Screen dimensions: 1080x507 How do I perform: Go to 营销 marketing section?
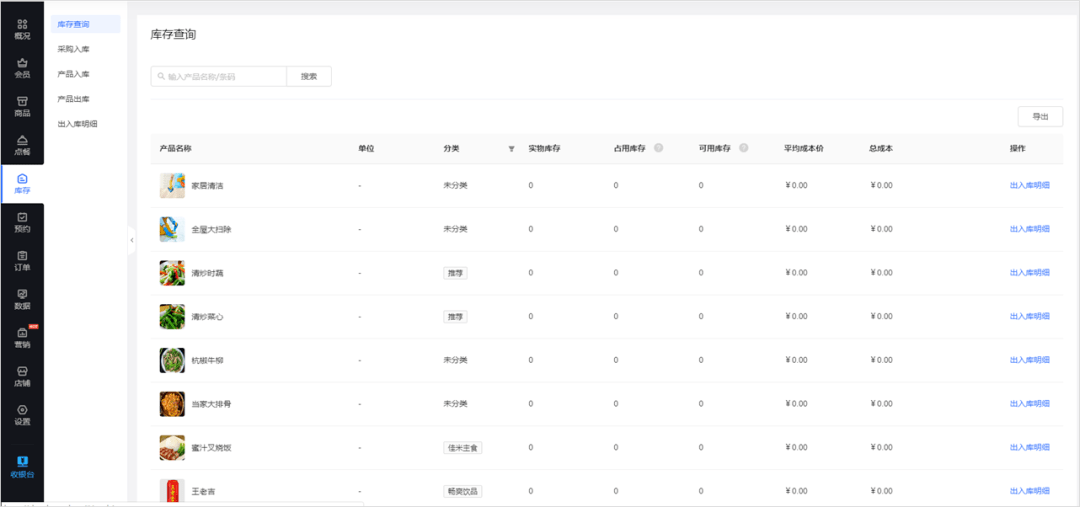click(x=22, y=338)
